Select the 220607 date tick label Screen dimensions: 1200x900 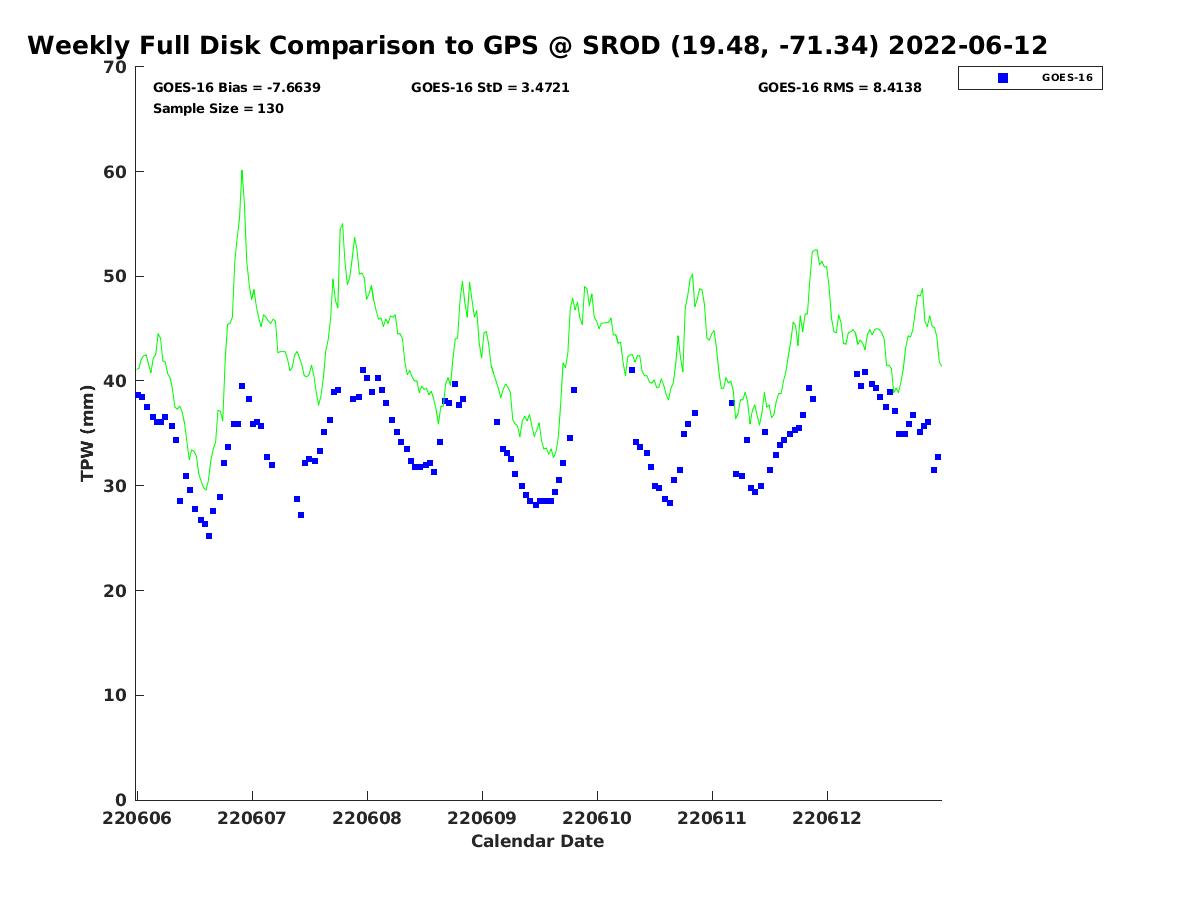(252, 818)
